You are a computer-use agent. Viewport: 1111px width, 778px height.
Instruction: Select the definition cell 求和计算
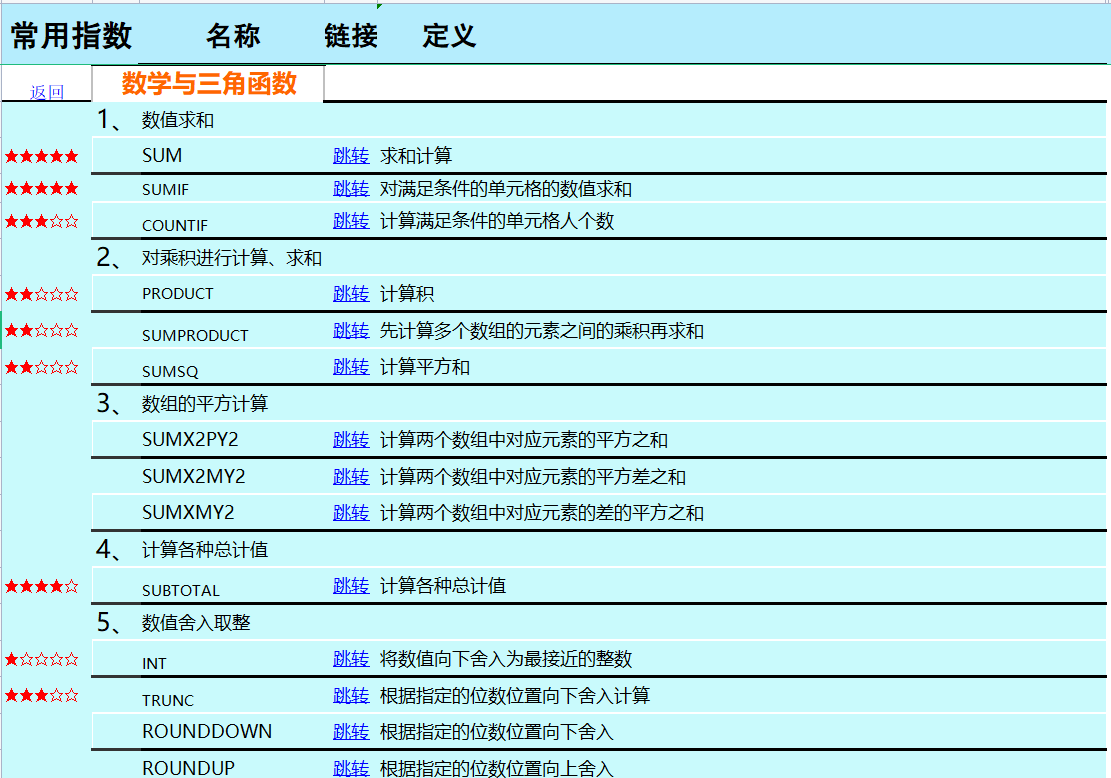(x=416, y=155)
